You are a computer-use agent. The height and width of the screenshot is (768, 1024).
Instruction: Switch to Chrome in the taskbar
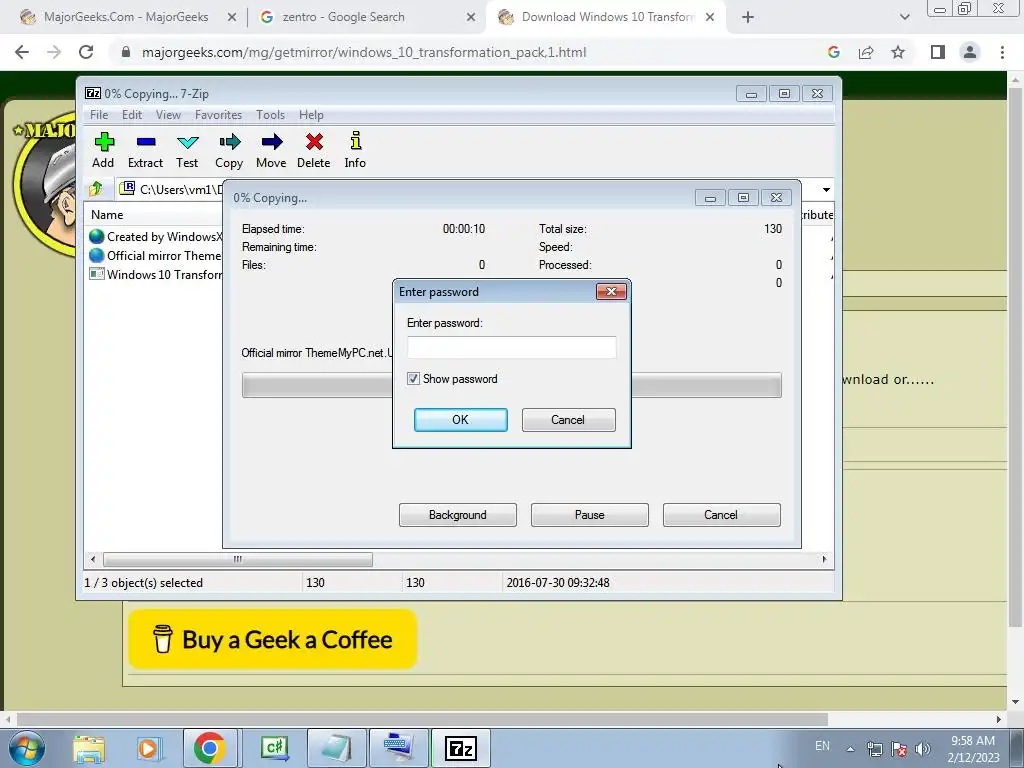[210, 748]
